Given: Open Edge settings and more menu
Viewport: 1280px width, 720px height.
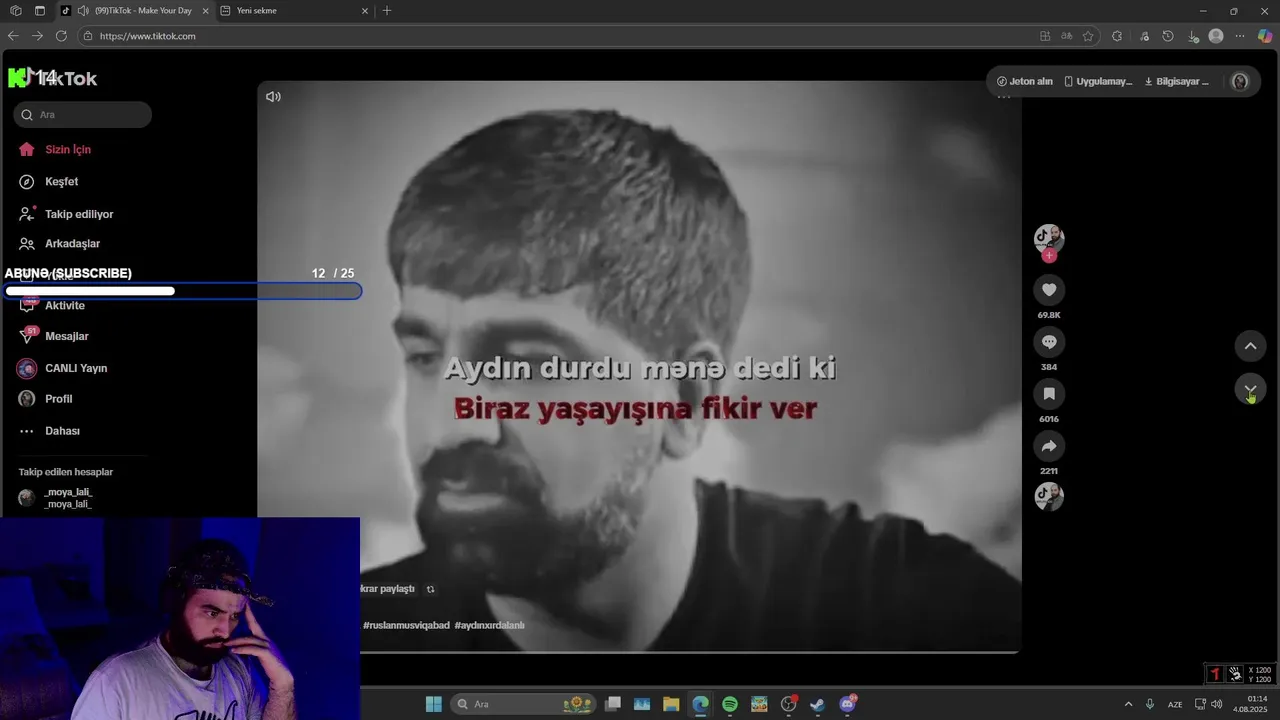Looking at the screenshot, I should (x=1240, y=36).
